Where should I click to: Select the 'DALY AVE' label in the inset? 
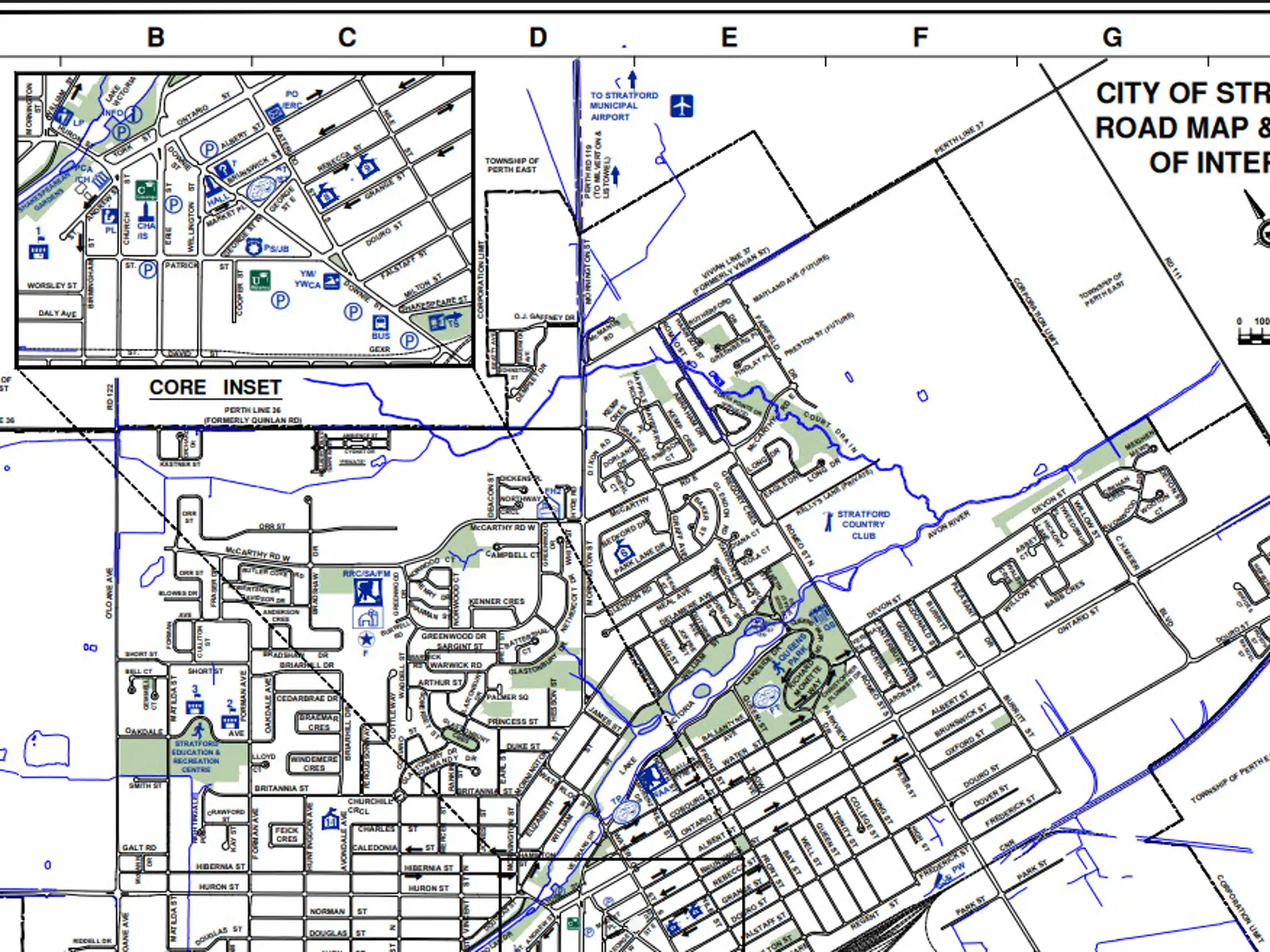(58, 313)
